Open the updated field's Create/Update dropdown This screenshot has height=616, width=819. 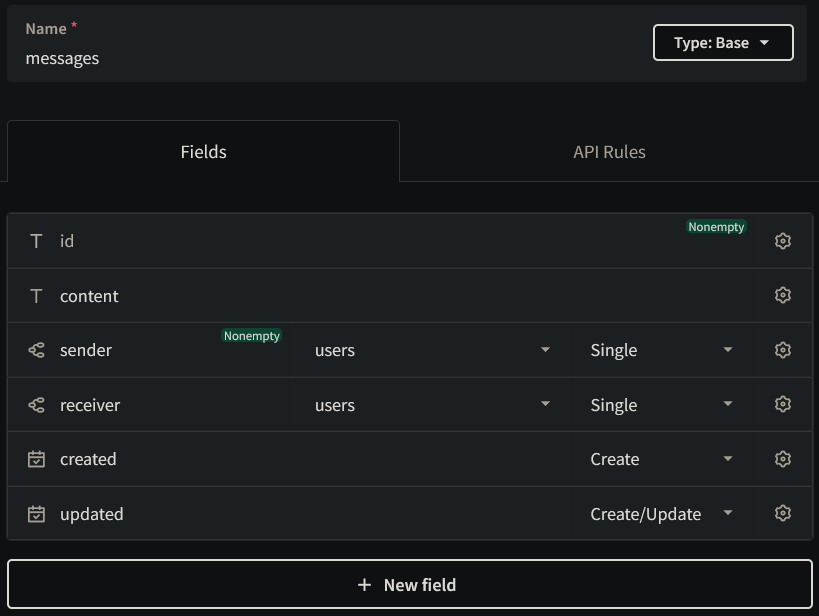pos(661,514)
